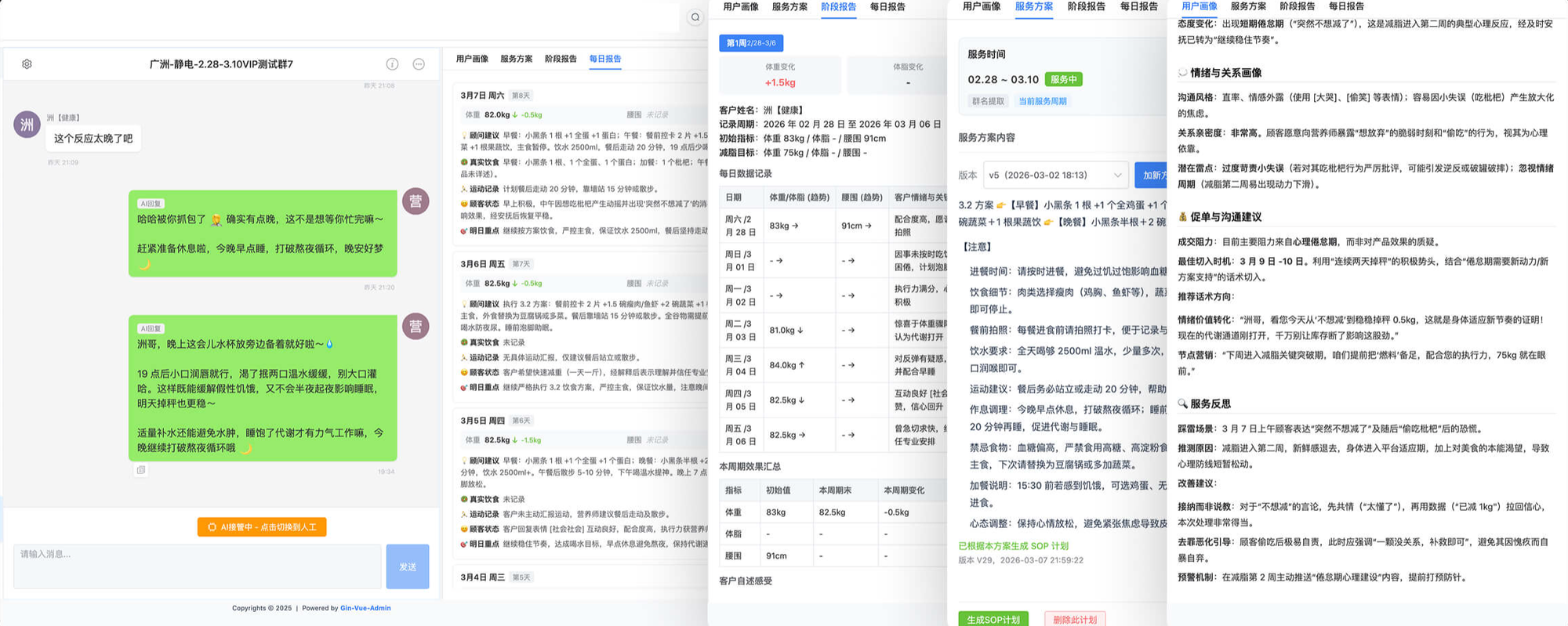Viewport: 1568px width, 626px height.
Task: Send the chat message with 发送
Action: [x=408, y=566]
